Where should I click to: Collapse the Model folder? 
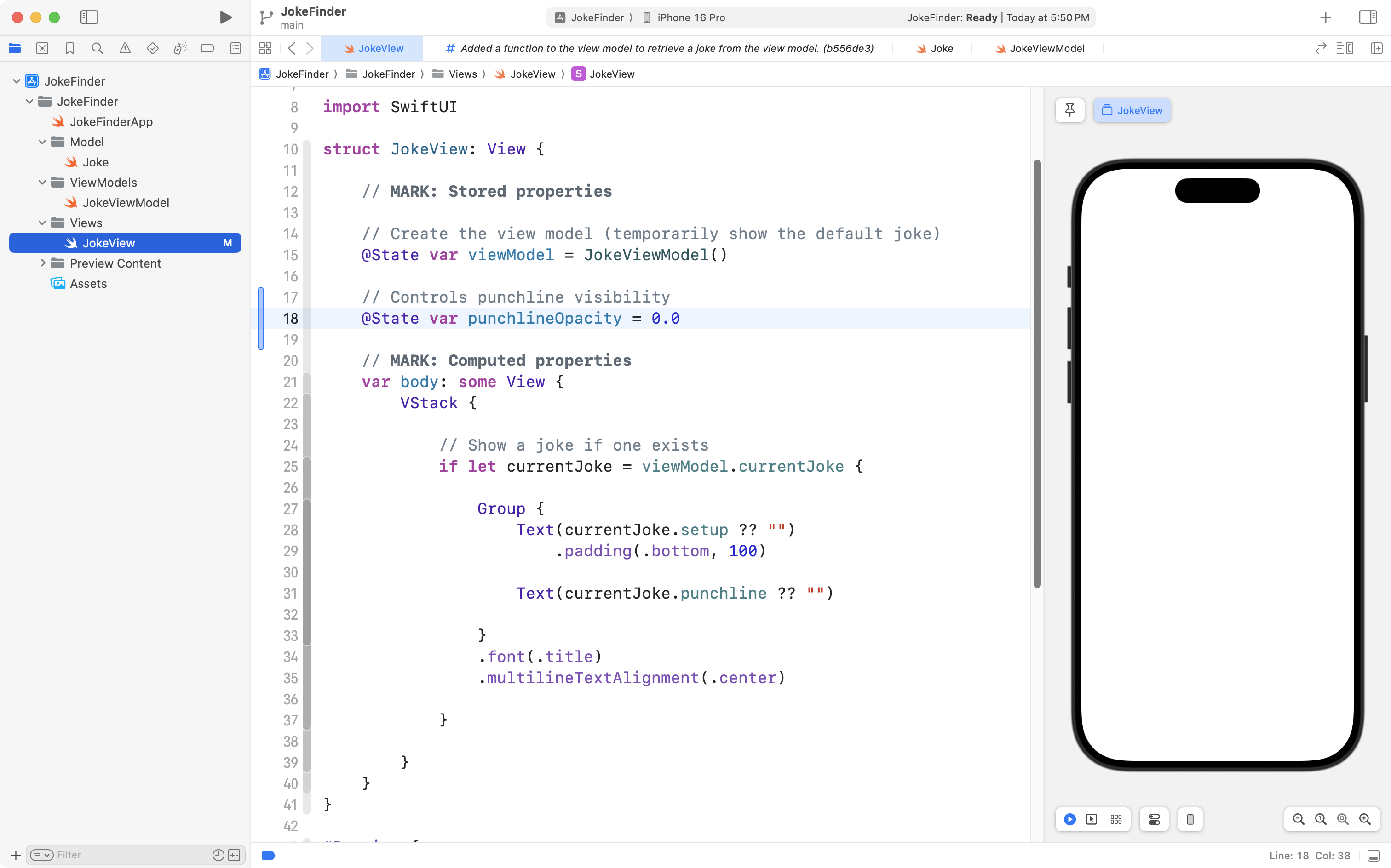[42, 142]
